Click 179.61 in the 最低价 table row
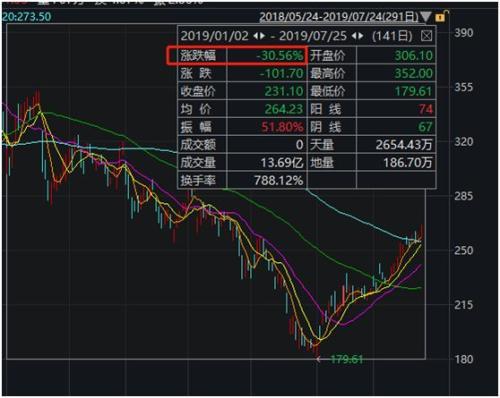 pyautogui.click(x=414, y=91)
